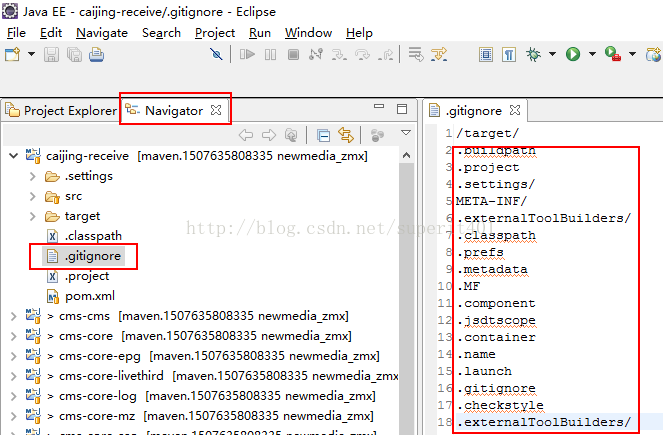Open the Search menu

tap(162, 33)
